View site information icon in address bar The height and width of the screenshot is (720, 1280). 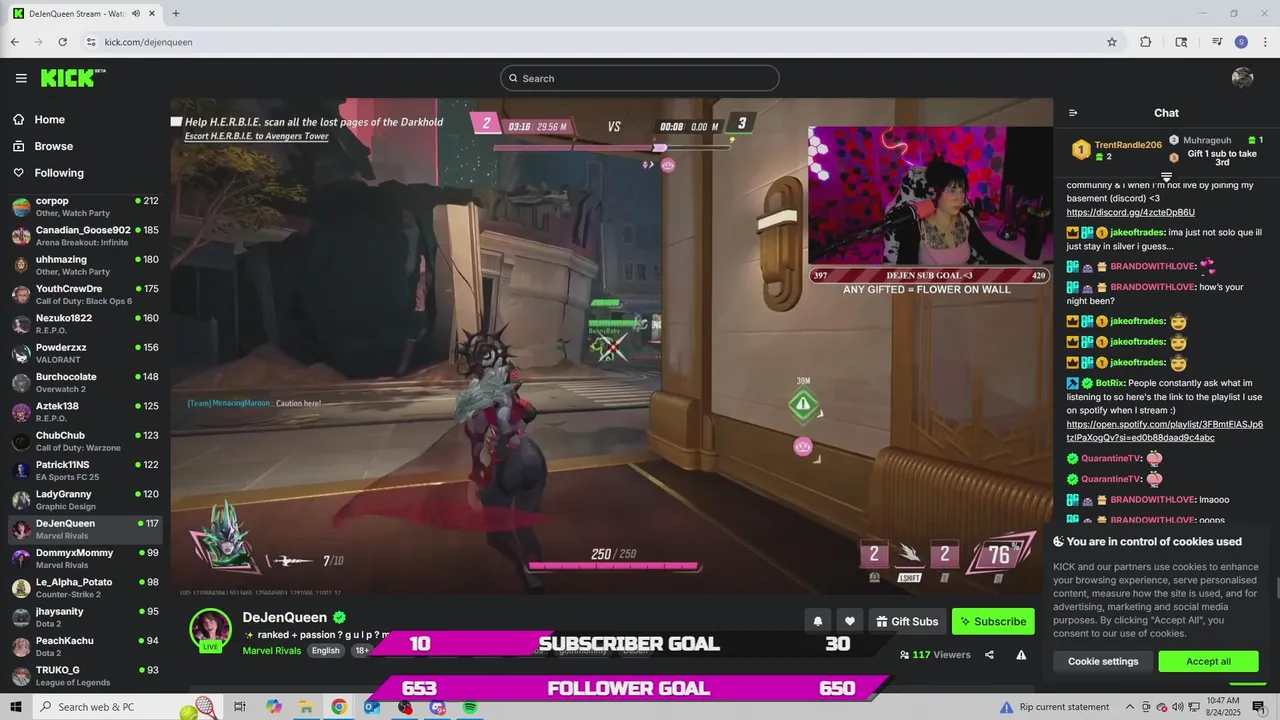coord(91,42)
